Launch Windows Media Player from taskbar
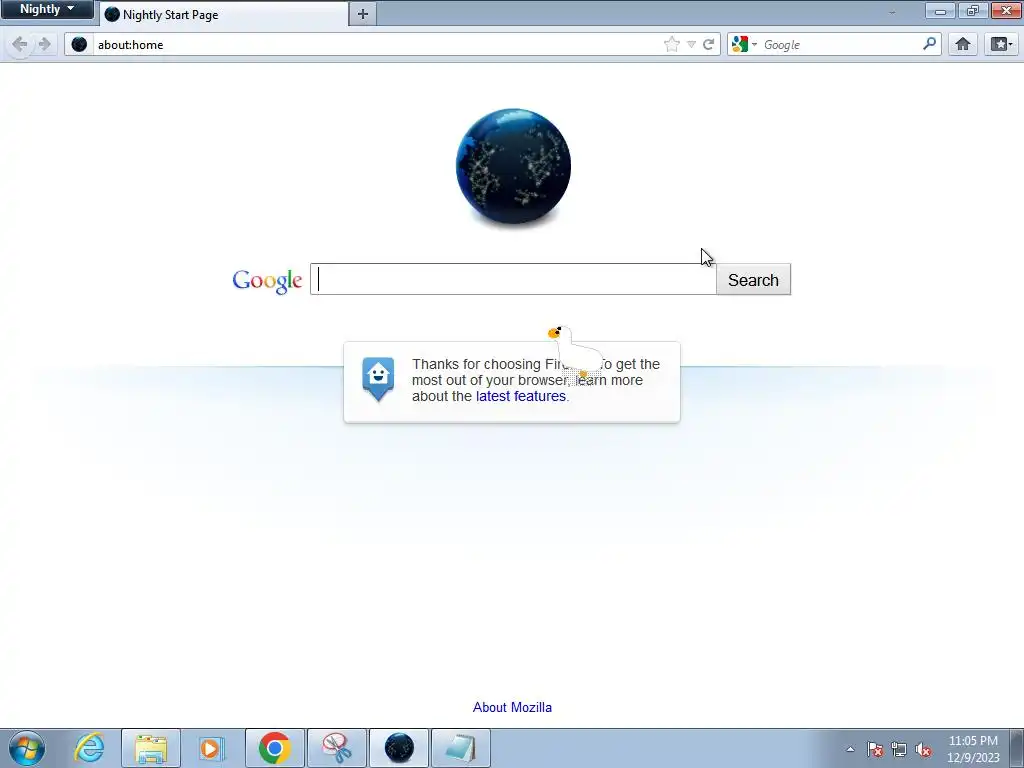 pos(211,748)
